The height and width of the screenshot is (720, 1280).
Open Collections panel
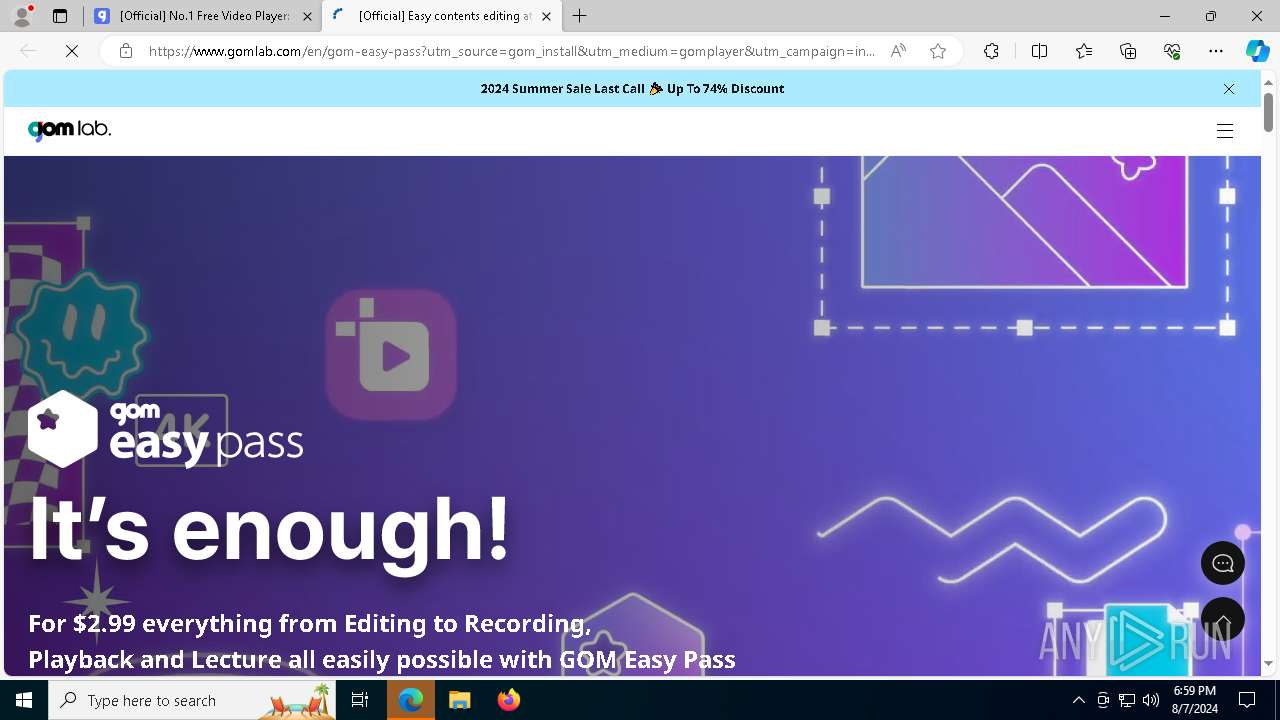pos(1128,51)
